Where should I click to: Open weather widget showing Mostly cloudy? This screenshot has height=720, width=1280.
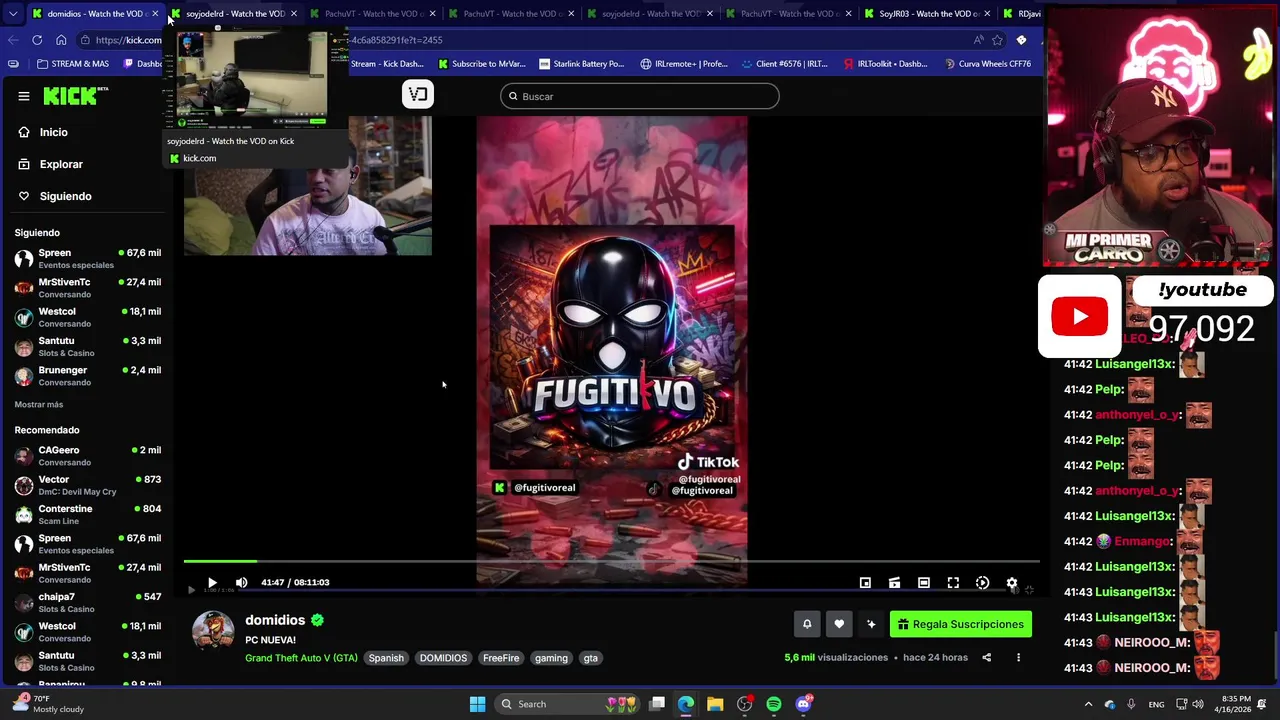coord(48,704)
